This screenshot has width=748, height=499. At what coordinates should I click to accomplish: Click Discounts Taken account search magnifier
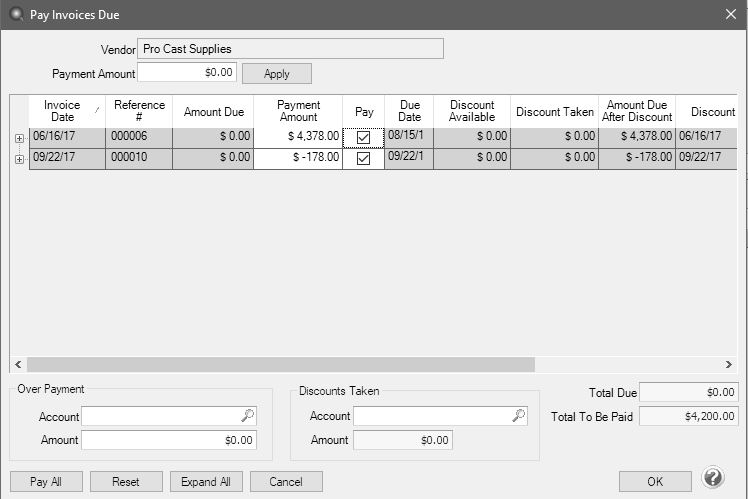[x=519, y=416]
